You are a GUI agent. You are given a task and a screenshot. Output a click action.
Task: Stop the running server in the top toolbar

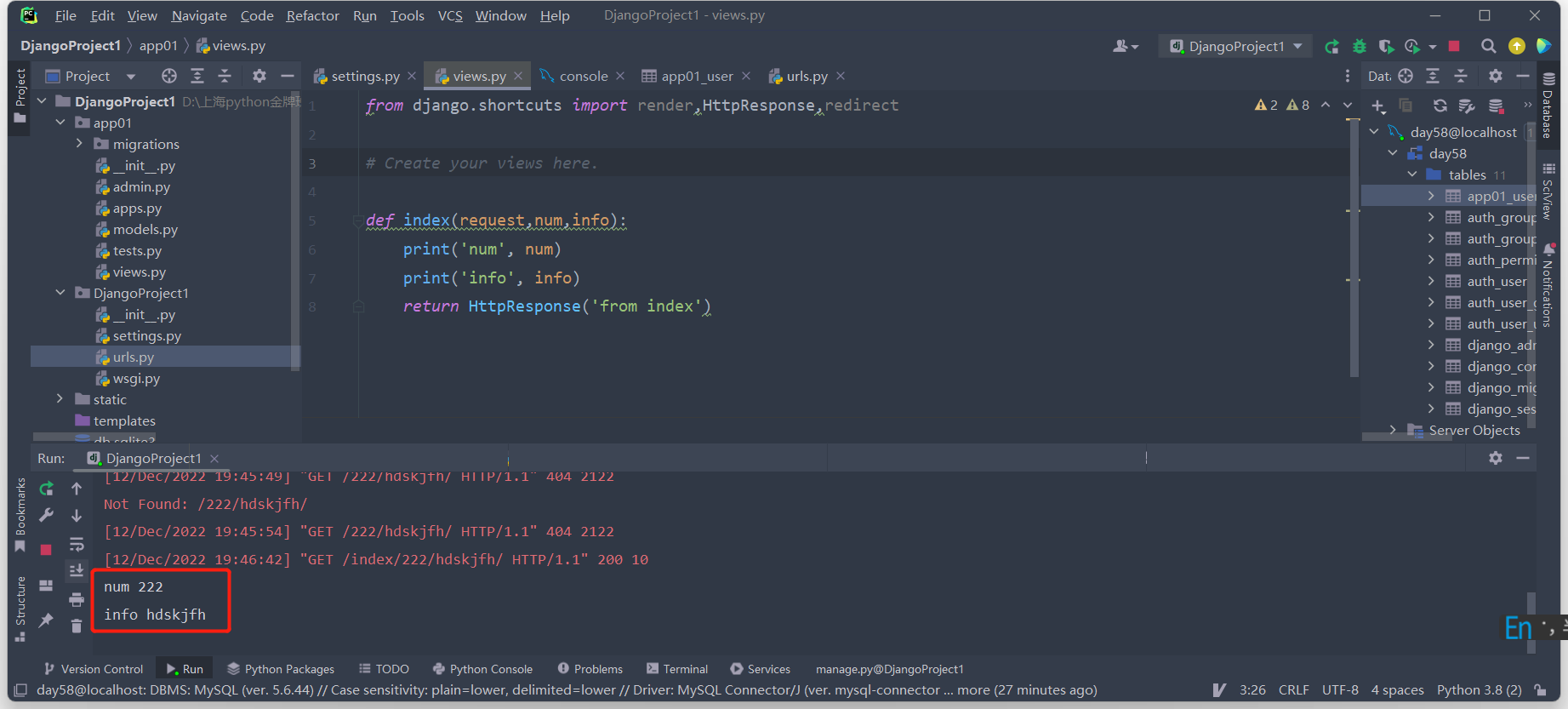pos(1454,46)
